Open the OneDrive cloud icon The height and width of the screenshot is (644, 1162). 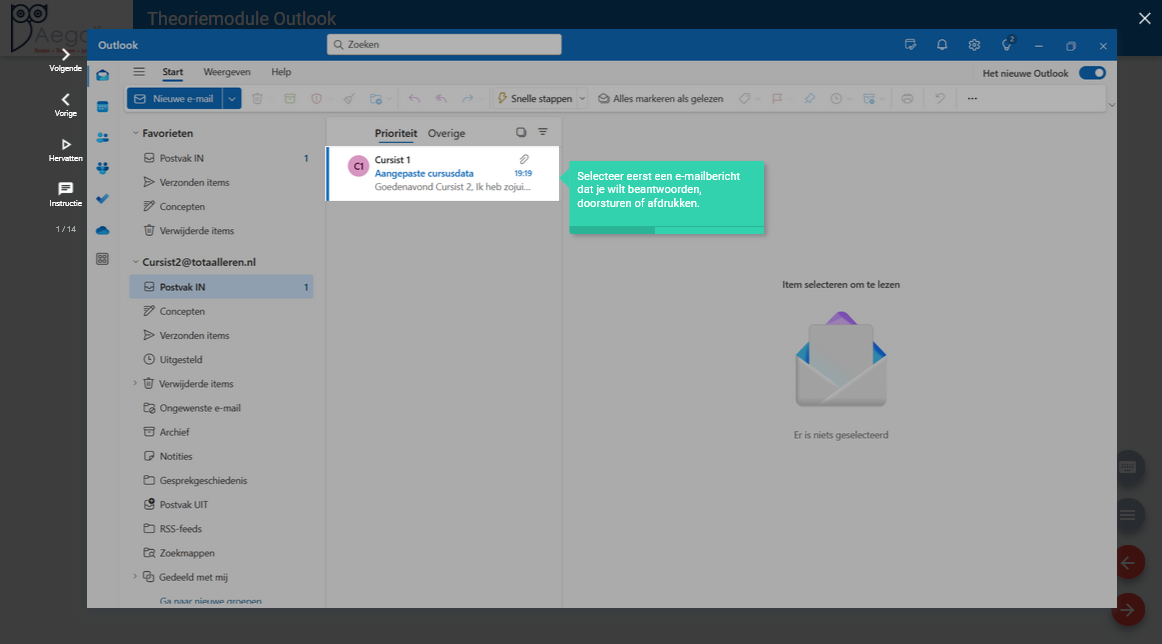click(102, 230)
